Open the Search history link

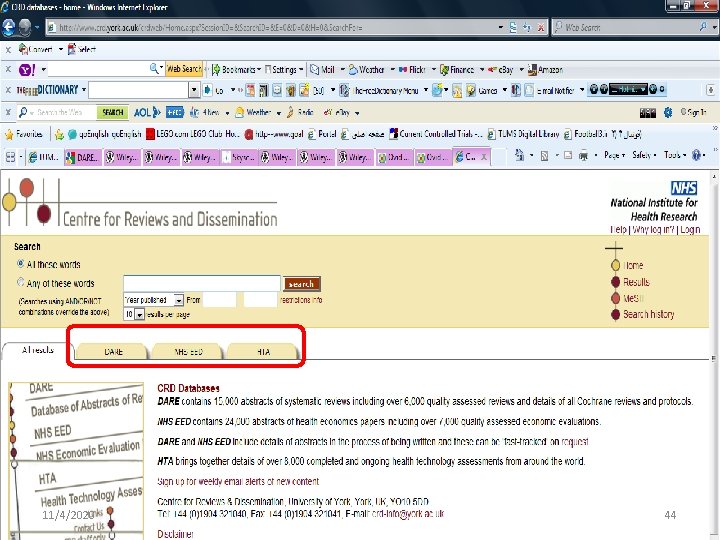point(648,315)
